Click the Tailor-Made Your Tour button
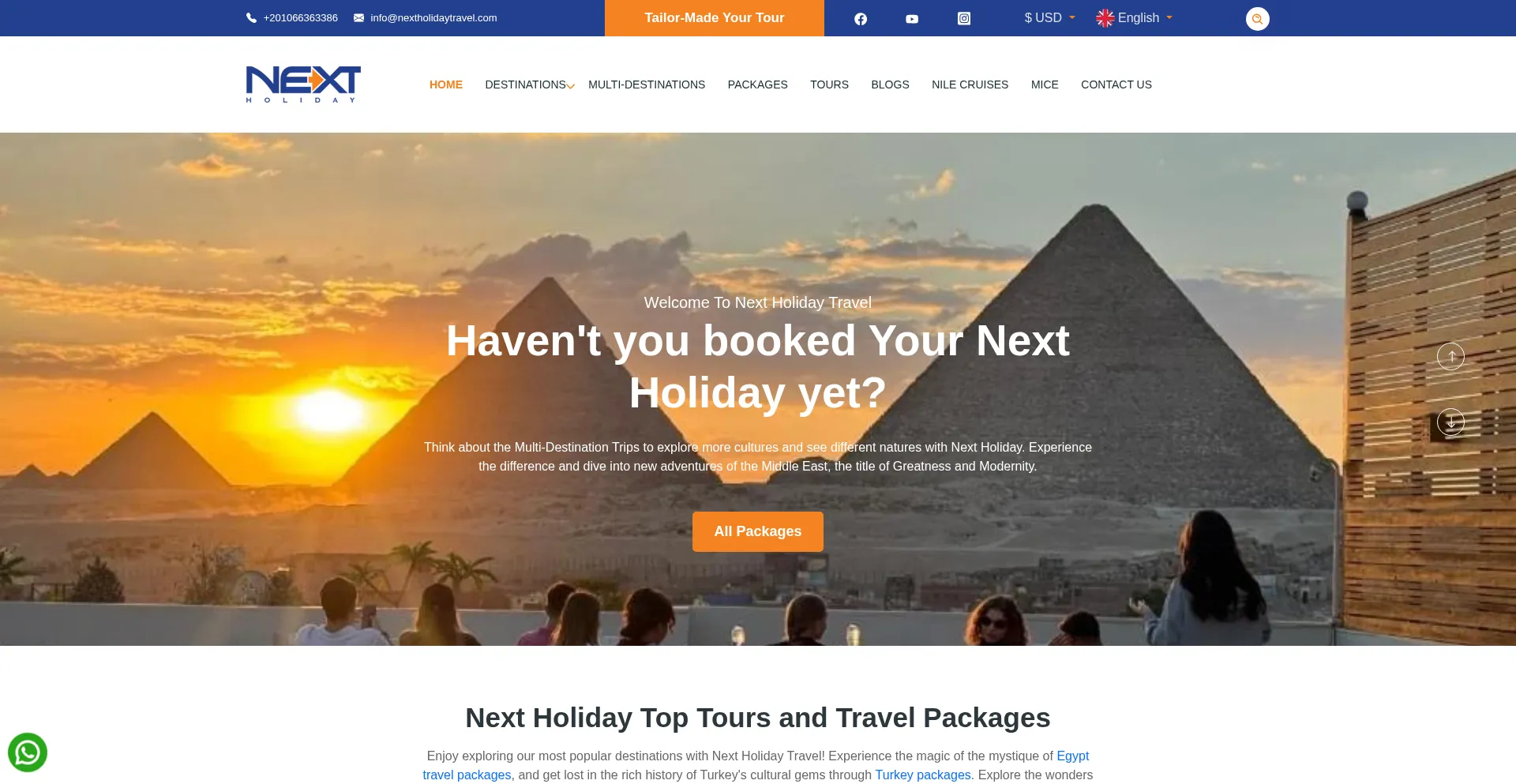 coord(715,18)
